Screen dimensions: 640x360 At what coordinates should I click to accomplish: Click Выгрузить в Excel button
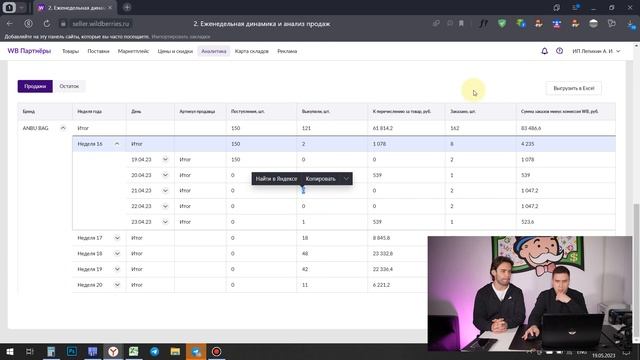(573, 88)
